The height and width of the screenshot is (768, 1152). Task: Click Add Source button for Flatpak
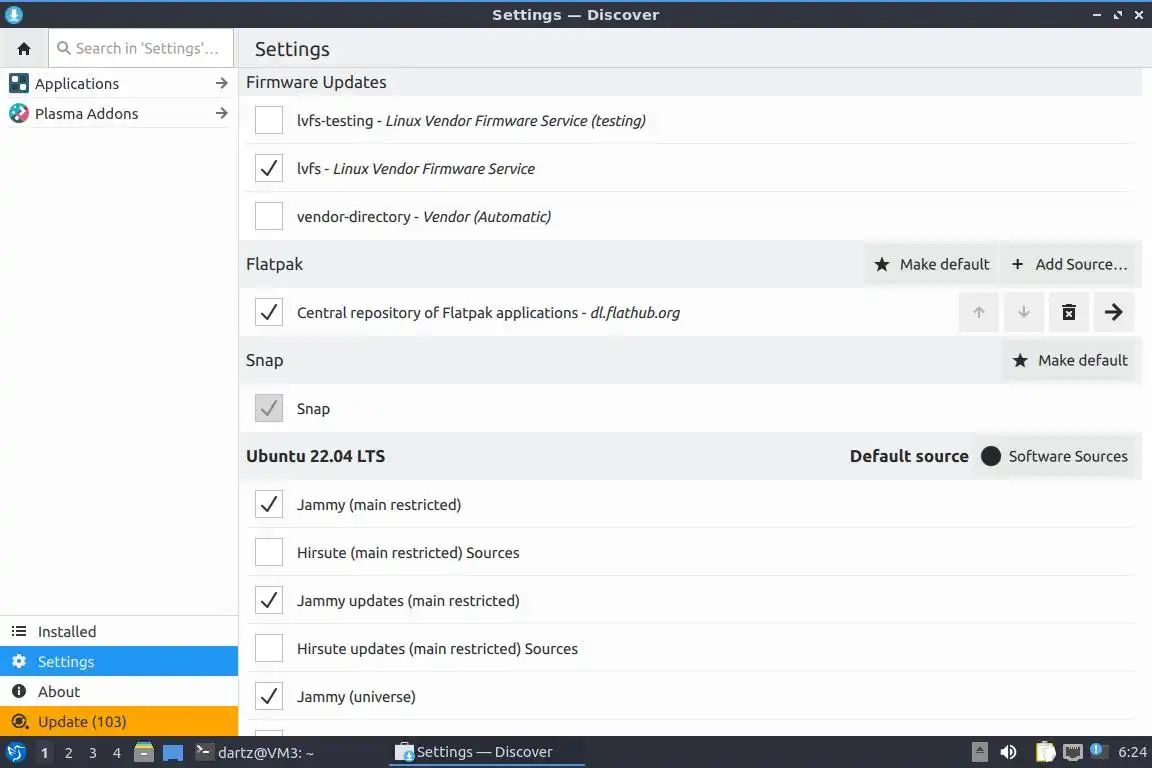coord(1069,265)
